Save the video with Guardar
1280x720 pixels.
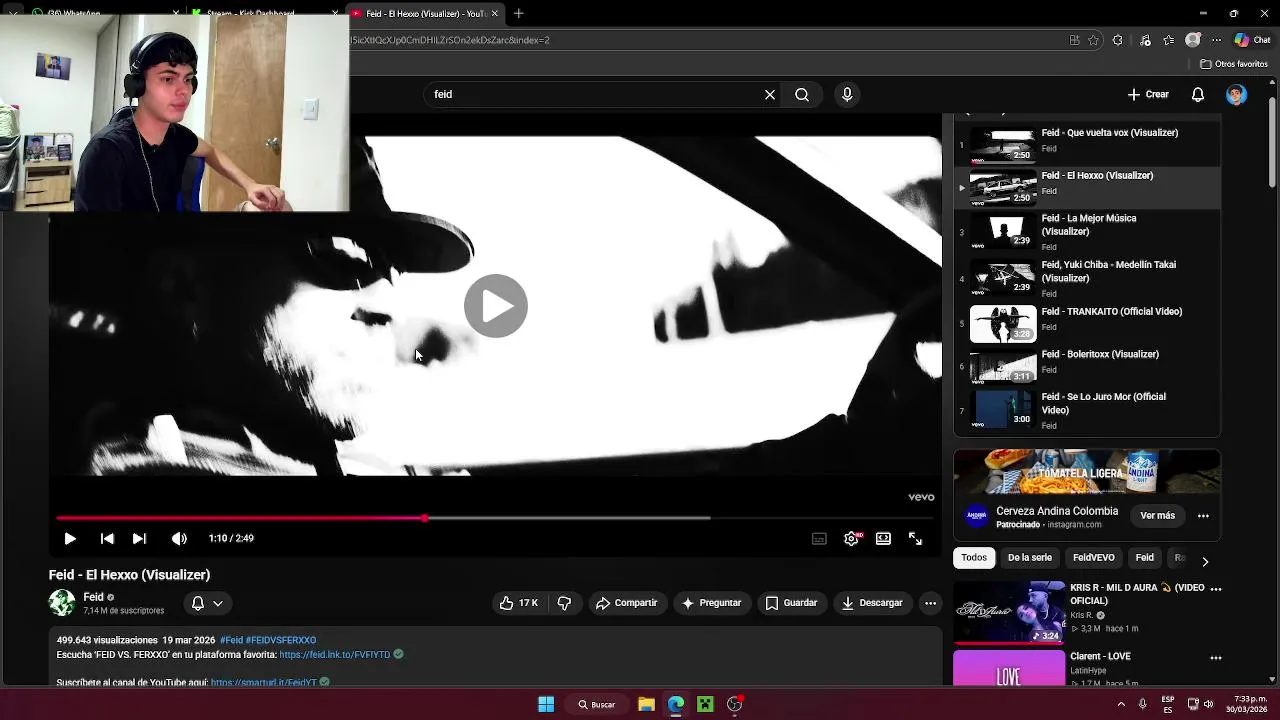[x=791, y=603]
